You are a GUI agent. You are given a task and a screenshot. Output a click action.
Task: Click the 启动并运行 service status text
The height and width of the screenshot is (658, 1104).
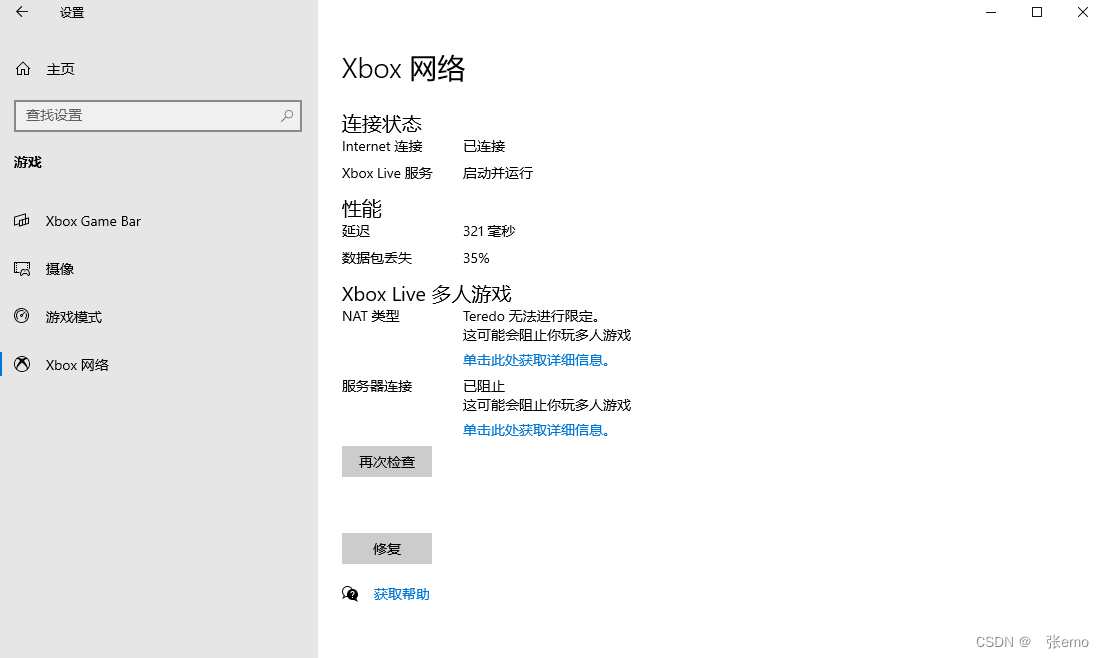(498, 173)
